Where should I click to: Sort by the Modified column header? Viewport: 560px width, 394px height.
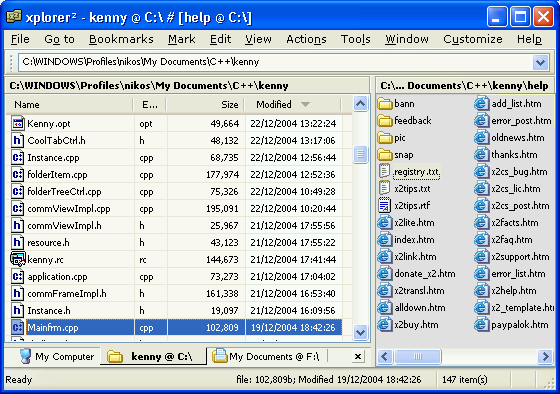(292, 105)
